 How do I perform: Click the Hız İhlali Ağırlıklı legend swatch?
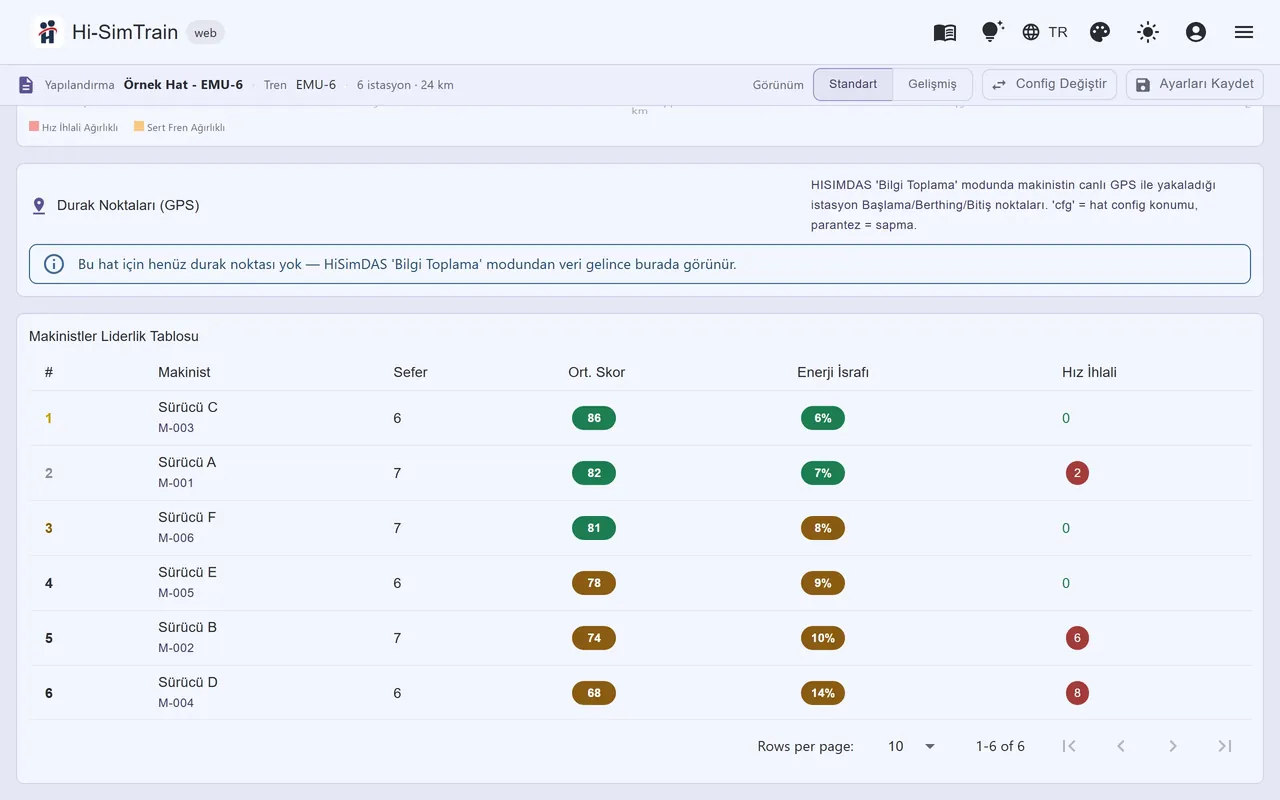pos(34,127)
